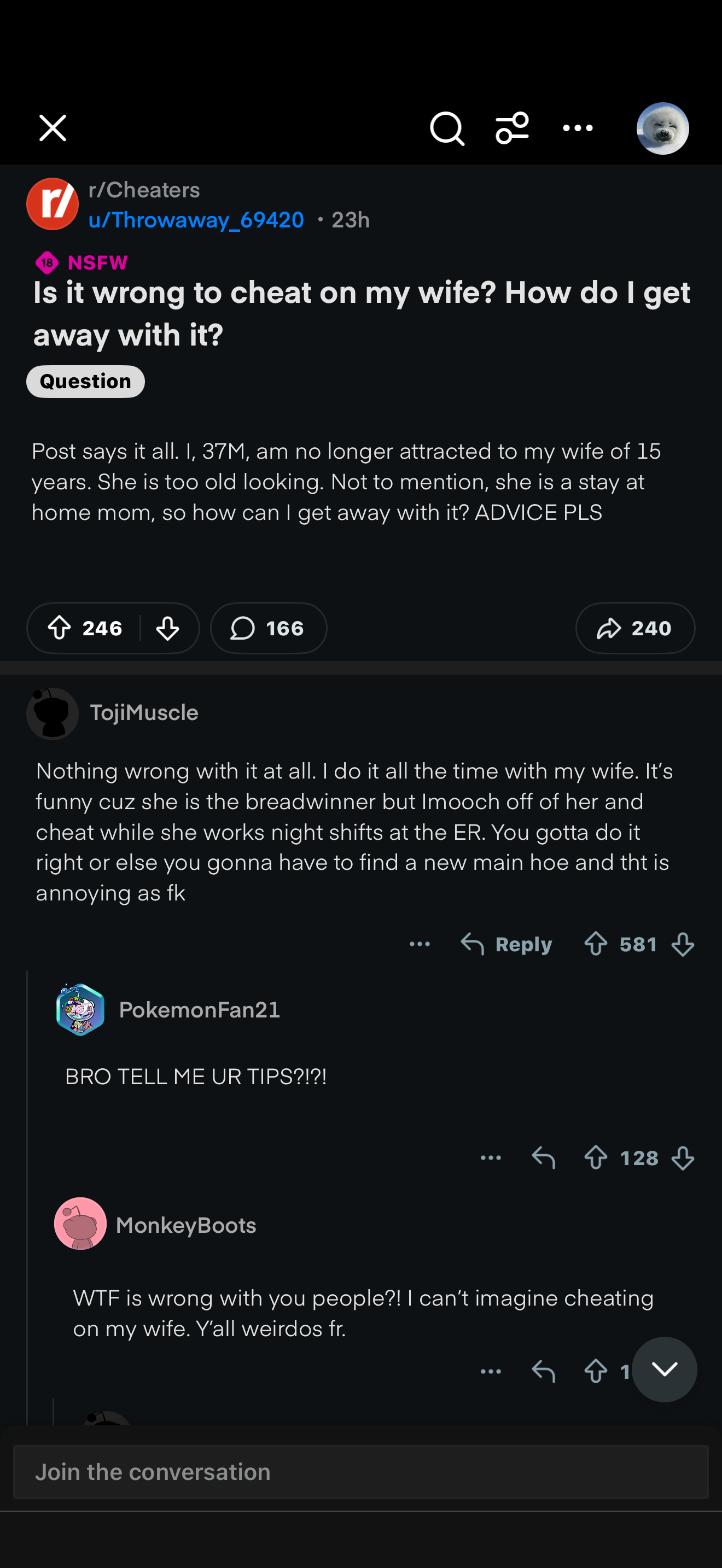Open profile via seal avatar
This screenshot has height=1568, width=722.
pyautogui.click(x=662, y=128)
